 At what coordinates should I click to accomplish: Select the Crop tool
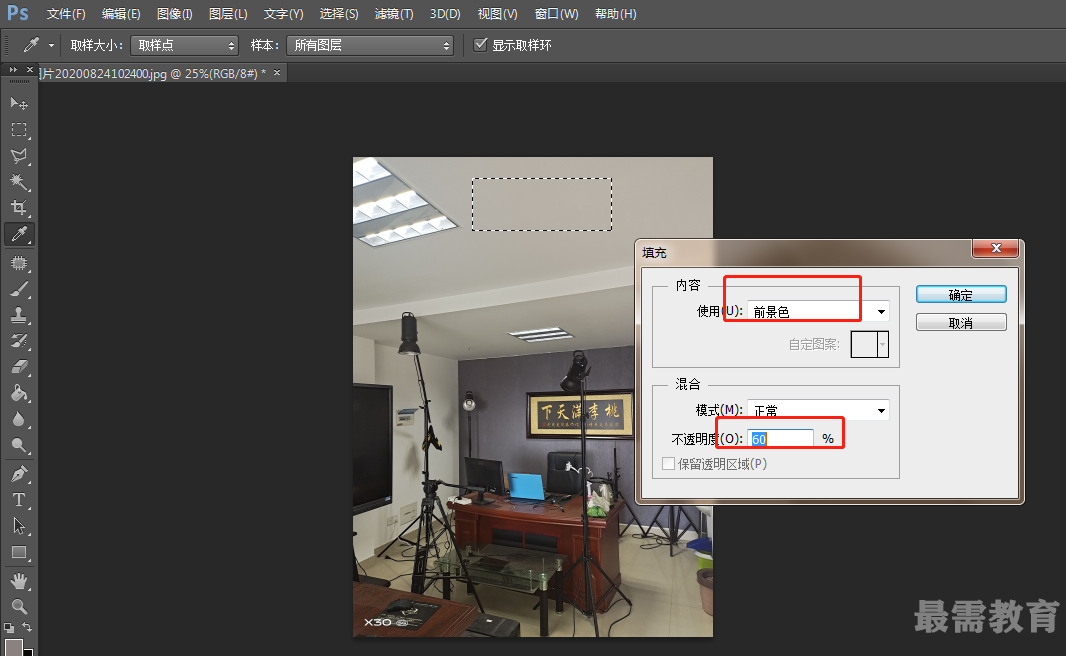tap(19, 207)
